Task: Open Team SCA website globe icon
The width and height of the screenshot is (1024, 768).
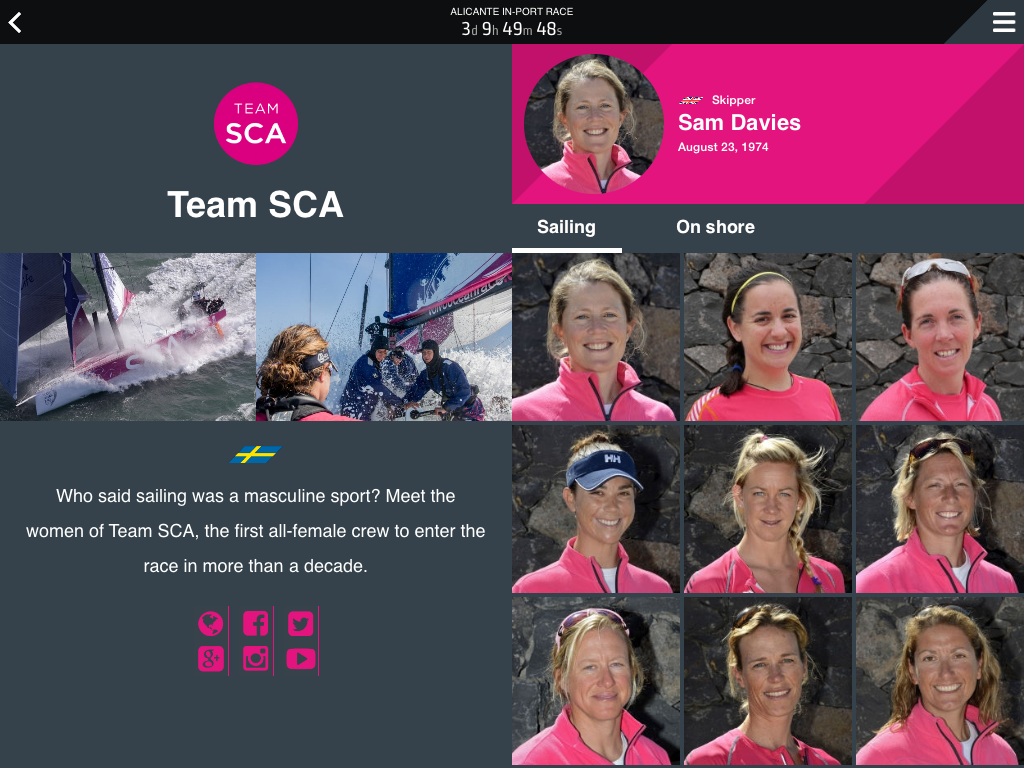Action: click(210, 623)
